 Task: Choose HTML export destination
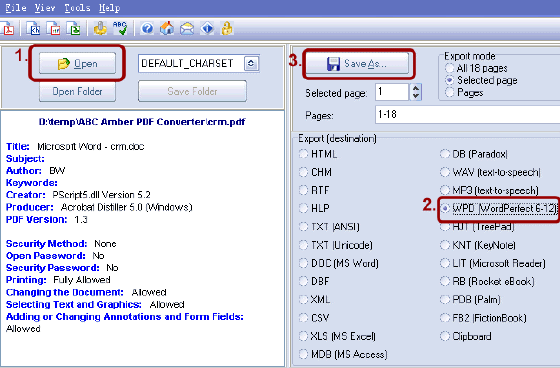(x=318, y=154)
